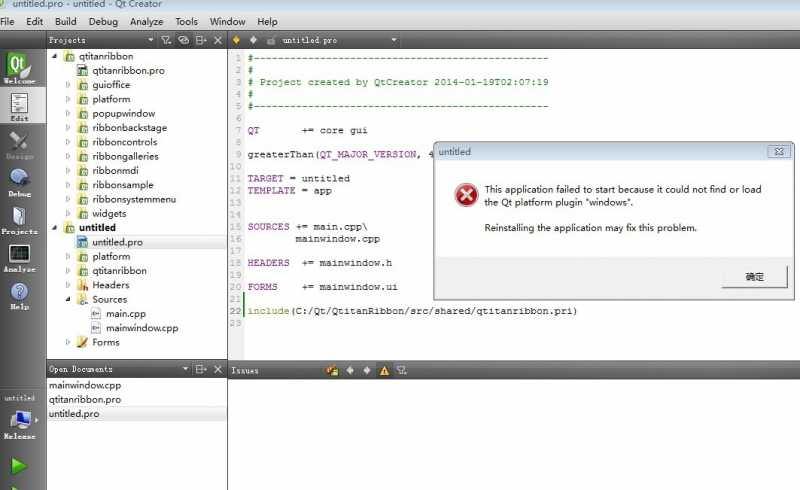Screen dimensions: 800x490
Task: Open the Build menu
Action: (65, 21)
